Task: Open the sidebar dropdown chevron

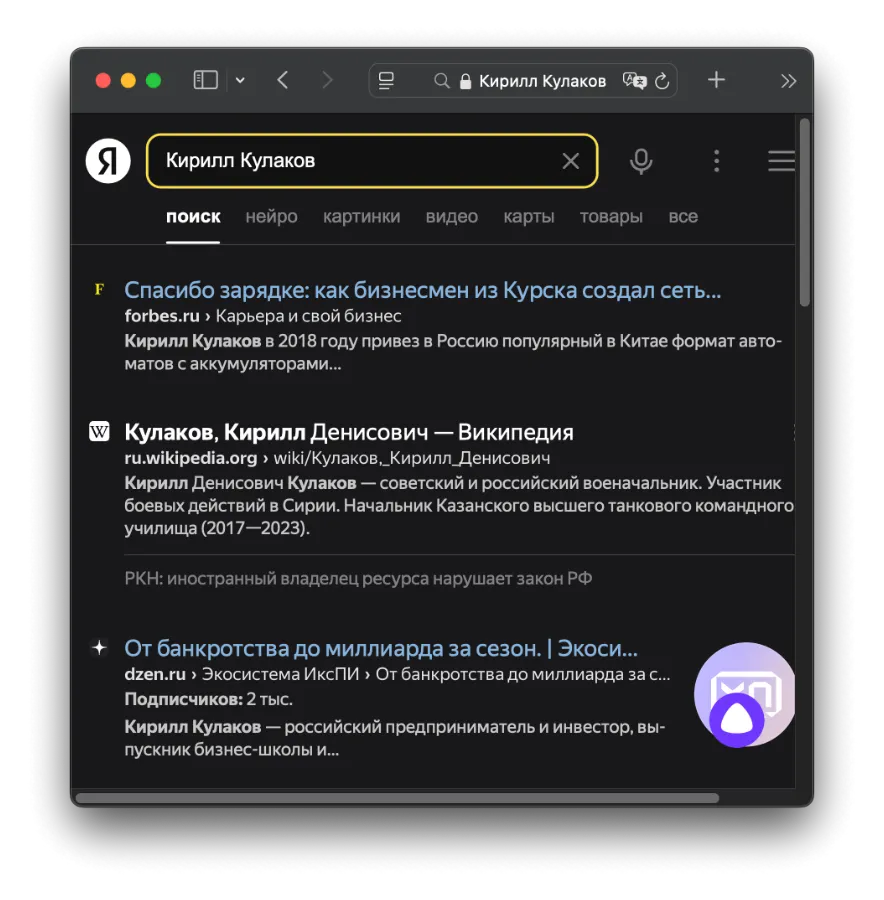Action: (240, 80)
